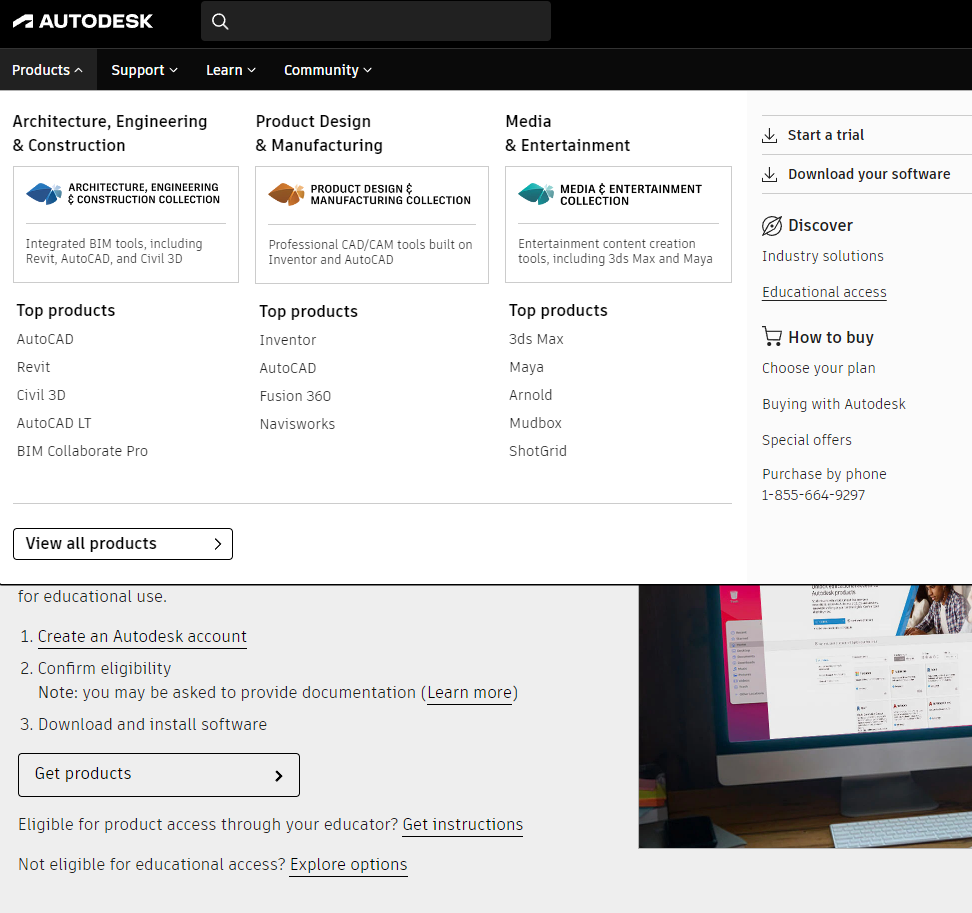The height and width of the screenshot is (913, 972).
Task: Expand the Learn menu
Action: [231, 70]
